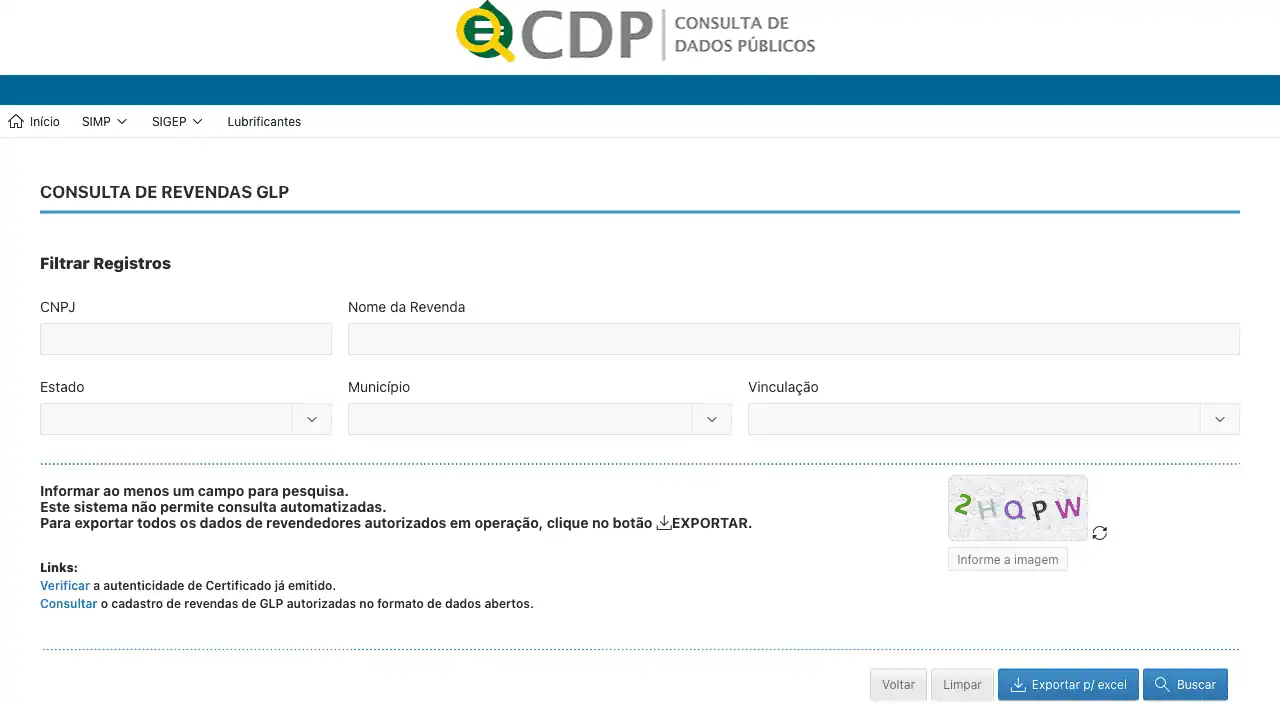Open the Município dropdown chevron

click(712, 419)
